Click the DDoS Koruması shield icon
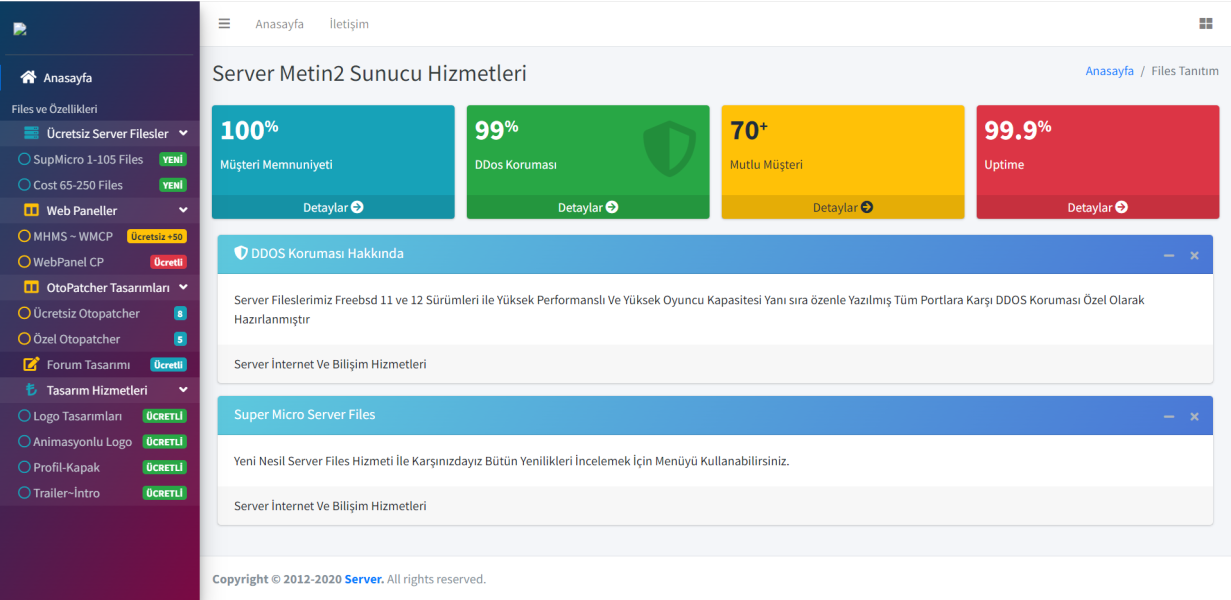 [x=669, y=149]
